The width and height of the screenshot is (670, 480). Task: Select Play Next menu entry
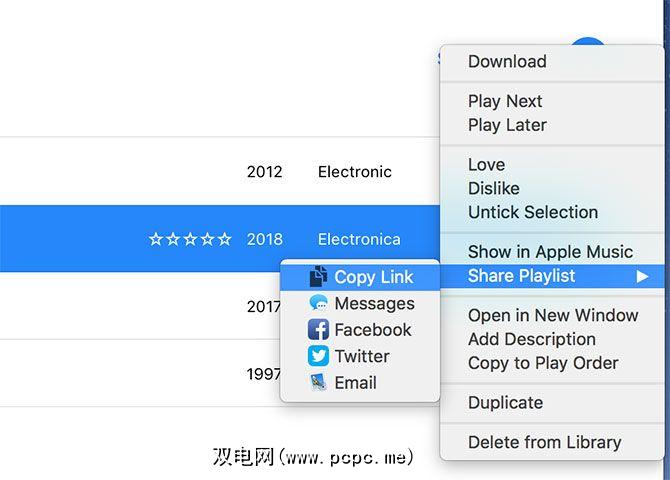click(505, 101)
